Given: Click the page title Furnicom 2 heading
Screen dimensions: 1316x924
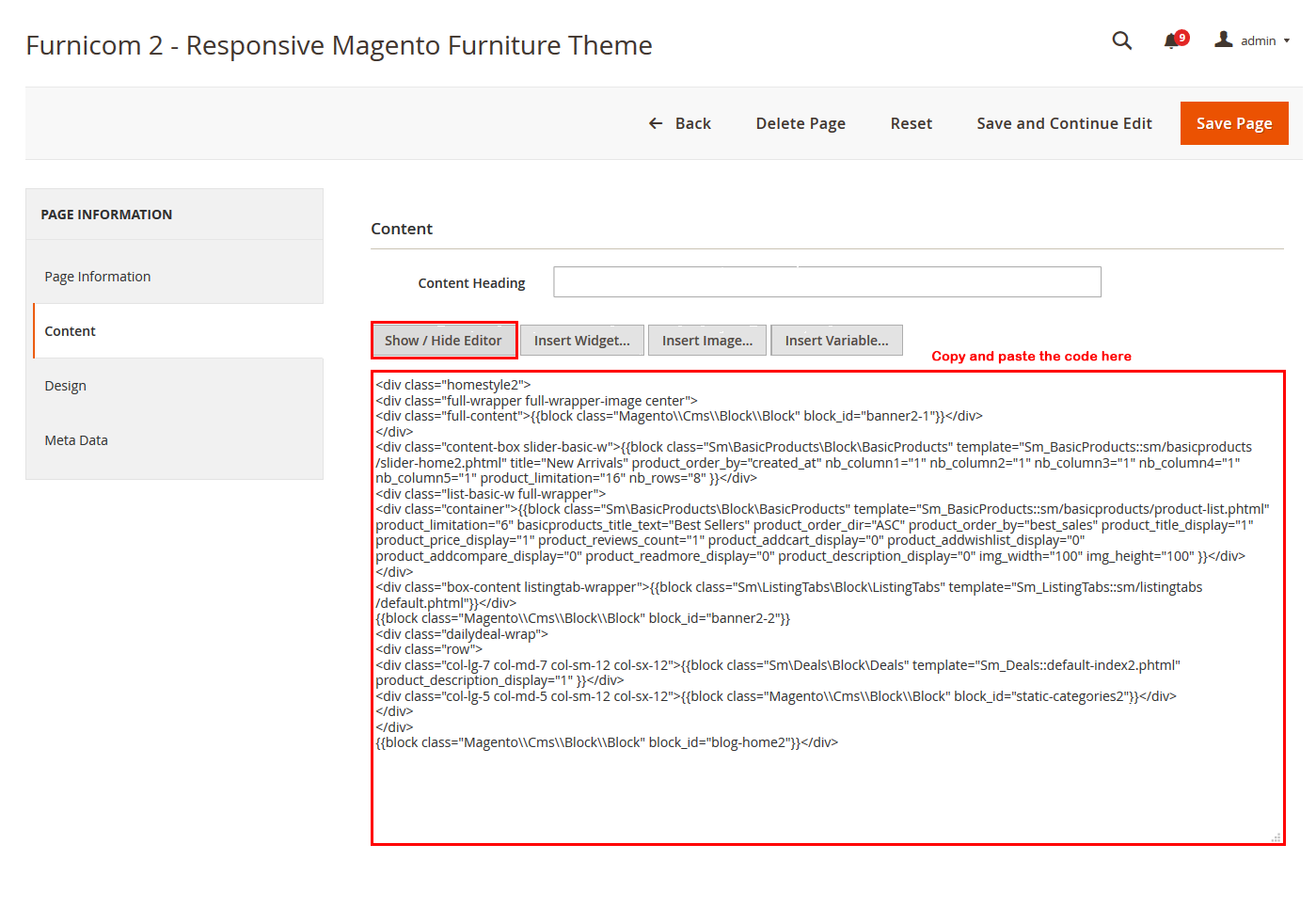Looking at the screenshot, I should pos(339,45).
